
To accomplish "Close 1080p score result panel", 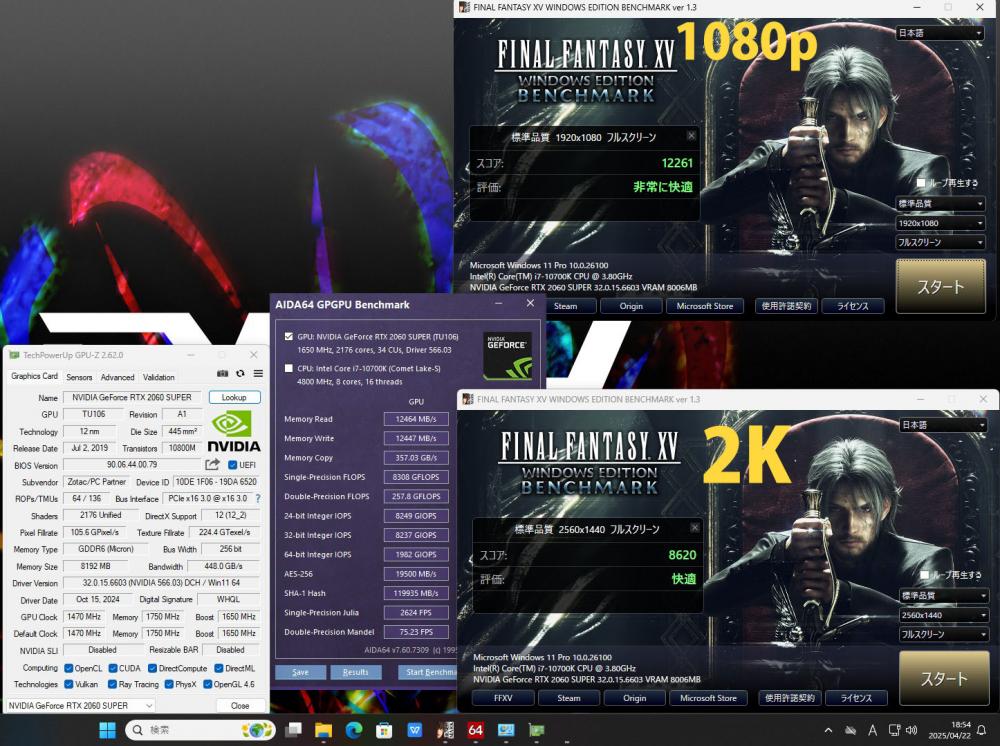I will (x=691, y=136).
